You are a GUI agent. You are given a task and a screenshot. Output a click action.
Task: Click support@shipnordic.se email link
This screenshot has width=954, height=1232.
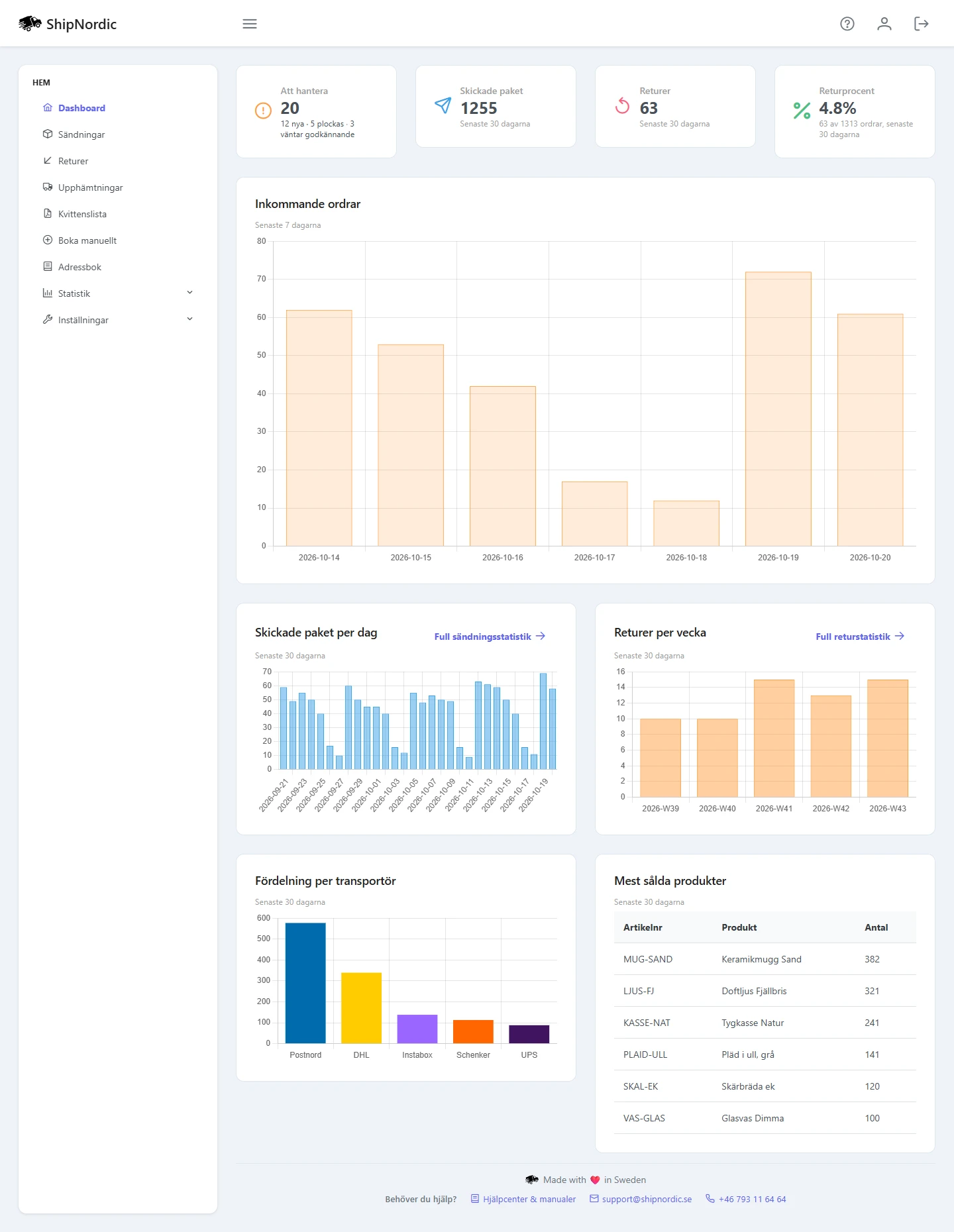pyautogui.click(x=641, y=1199)
